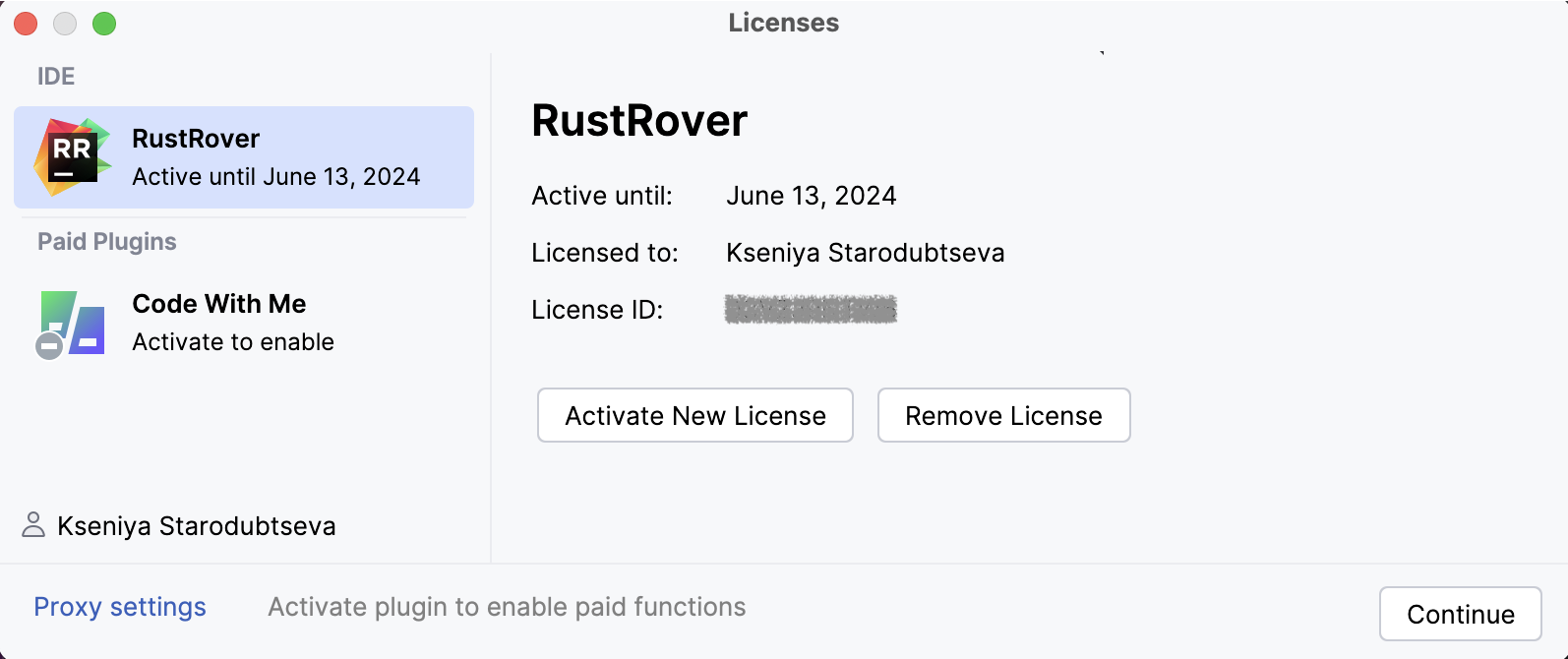Image resolution: width=1568 pixels, height=659 pixels.
Task: Click the Activate New License button
Action: pyautogui.click(x=695, y=415)
